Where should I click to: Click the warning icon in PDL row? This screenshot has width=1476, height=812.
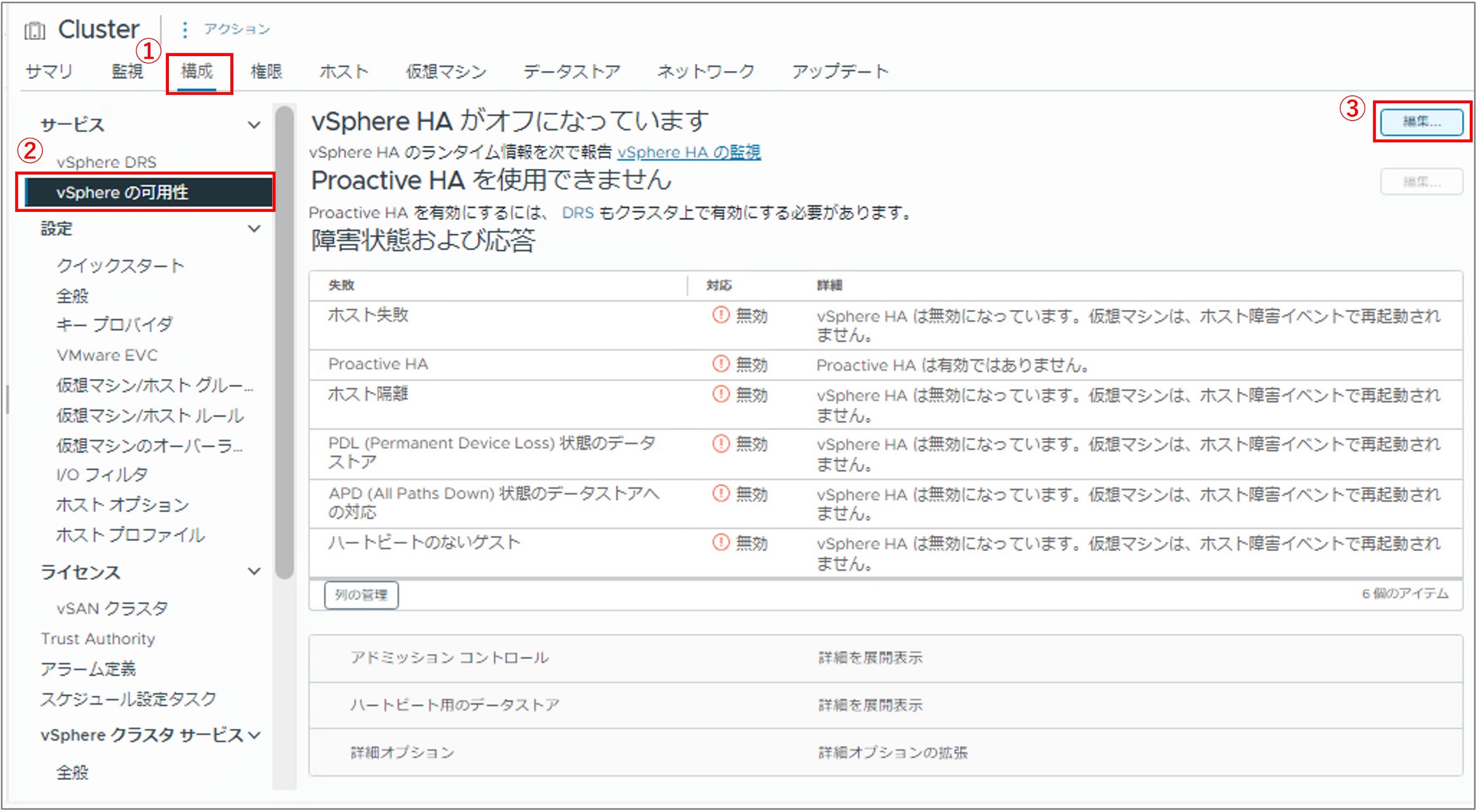pos(720,444)
